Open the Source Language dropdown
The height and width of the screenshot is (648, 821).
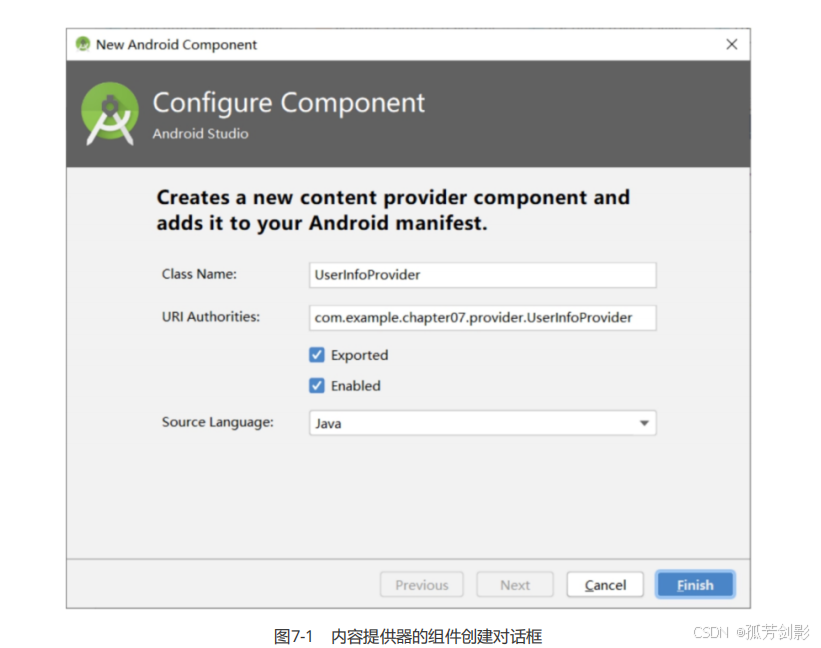click(482, 423)
